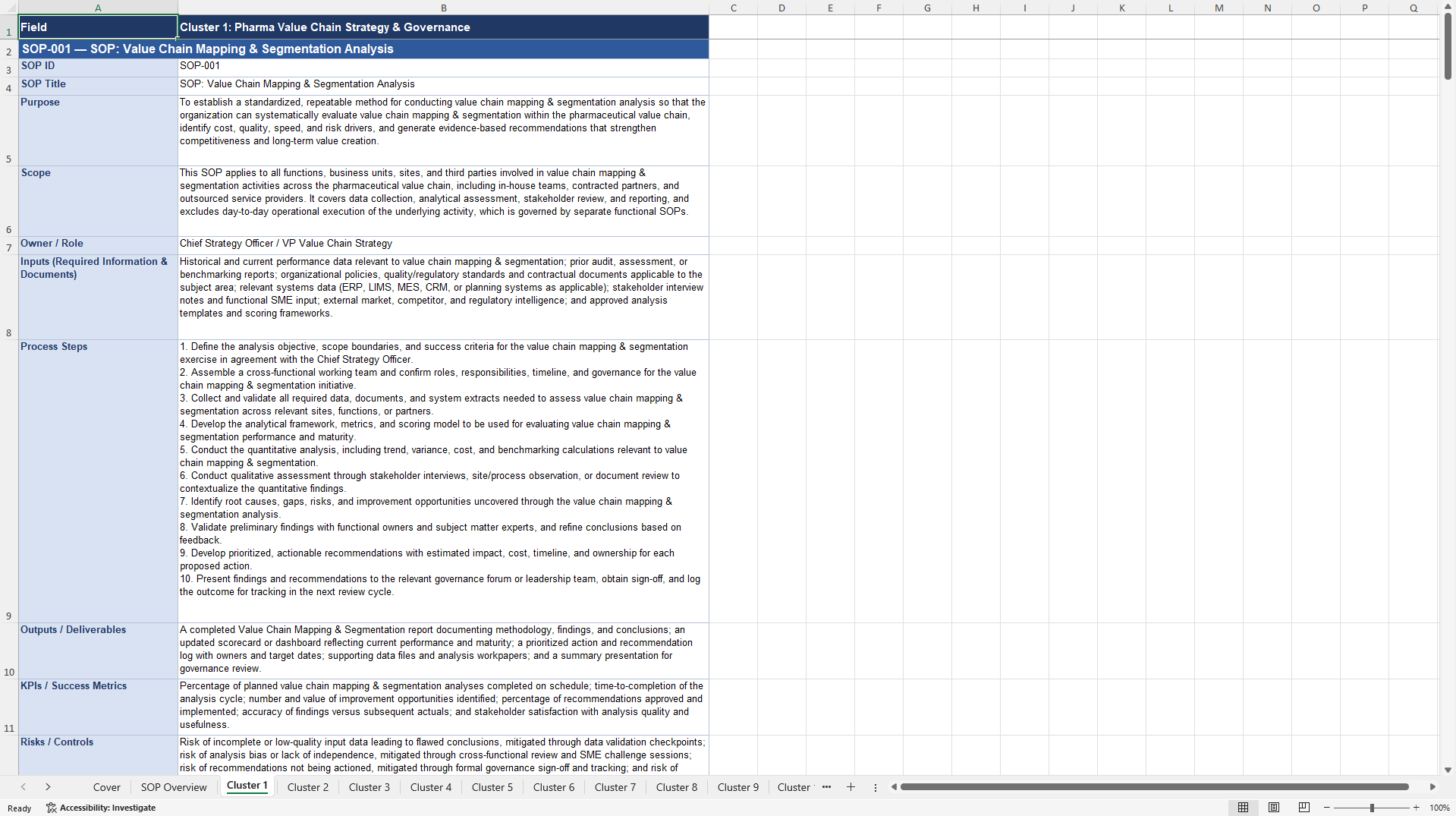Click Accessibility: Investigate status text
This screenshot has width=1456, height=816.
pos(108,808)
